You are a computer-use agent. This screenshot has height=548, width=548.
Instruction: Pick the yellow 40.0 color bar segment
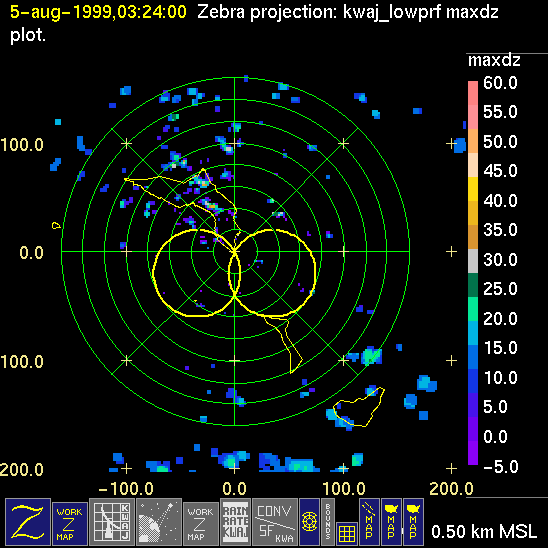coord(473,189)
